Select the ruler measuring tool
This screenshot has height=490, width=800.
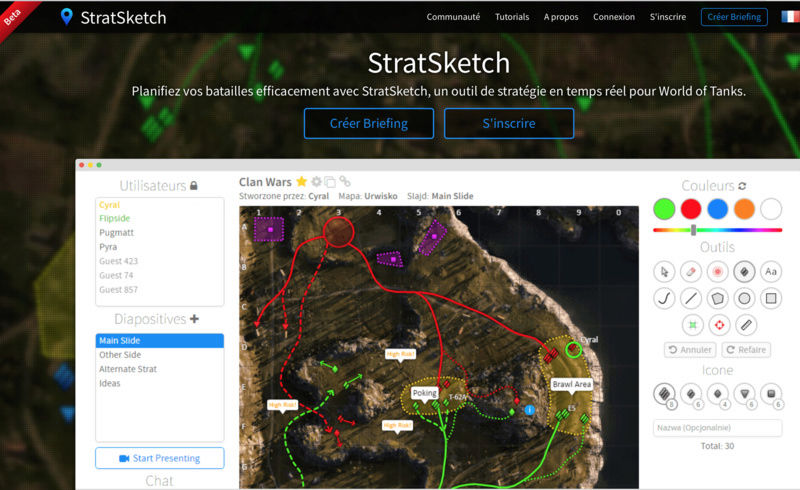(x=746, y=325)
